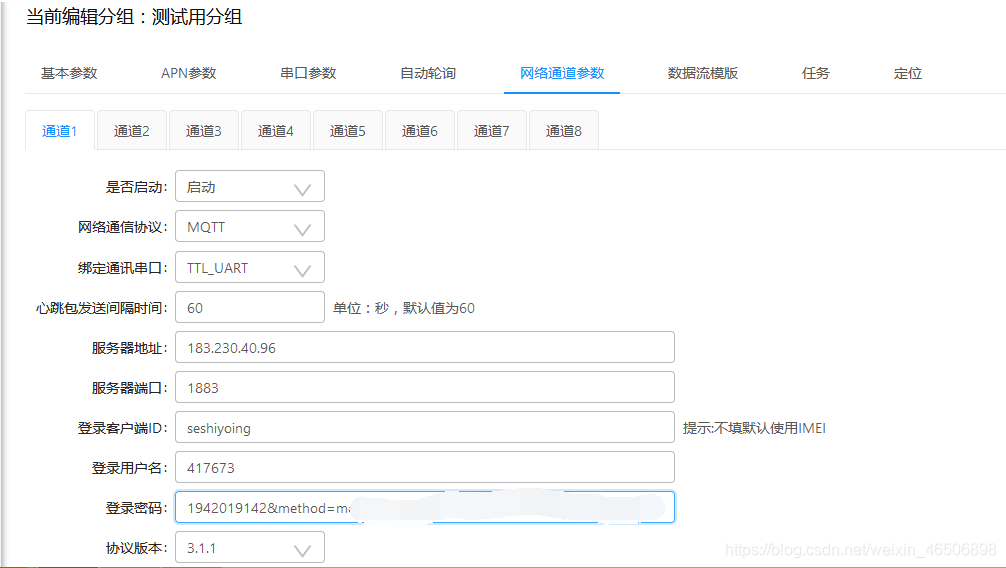The image size is (1006, 568).
Task: Select the 通道1 sub-tab
Action: [x=60, y=130]
